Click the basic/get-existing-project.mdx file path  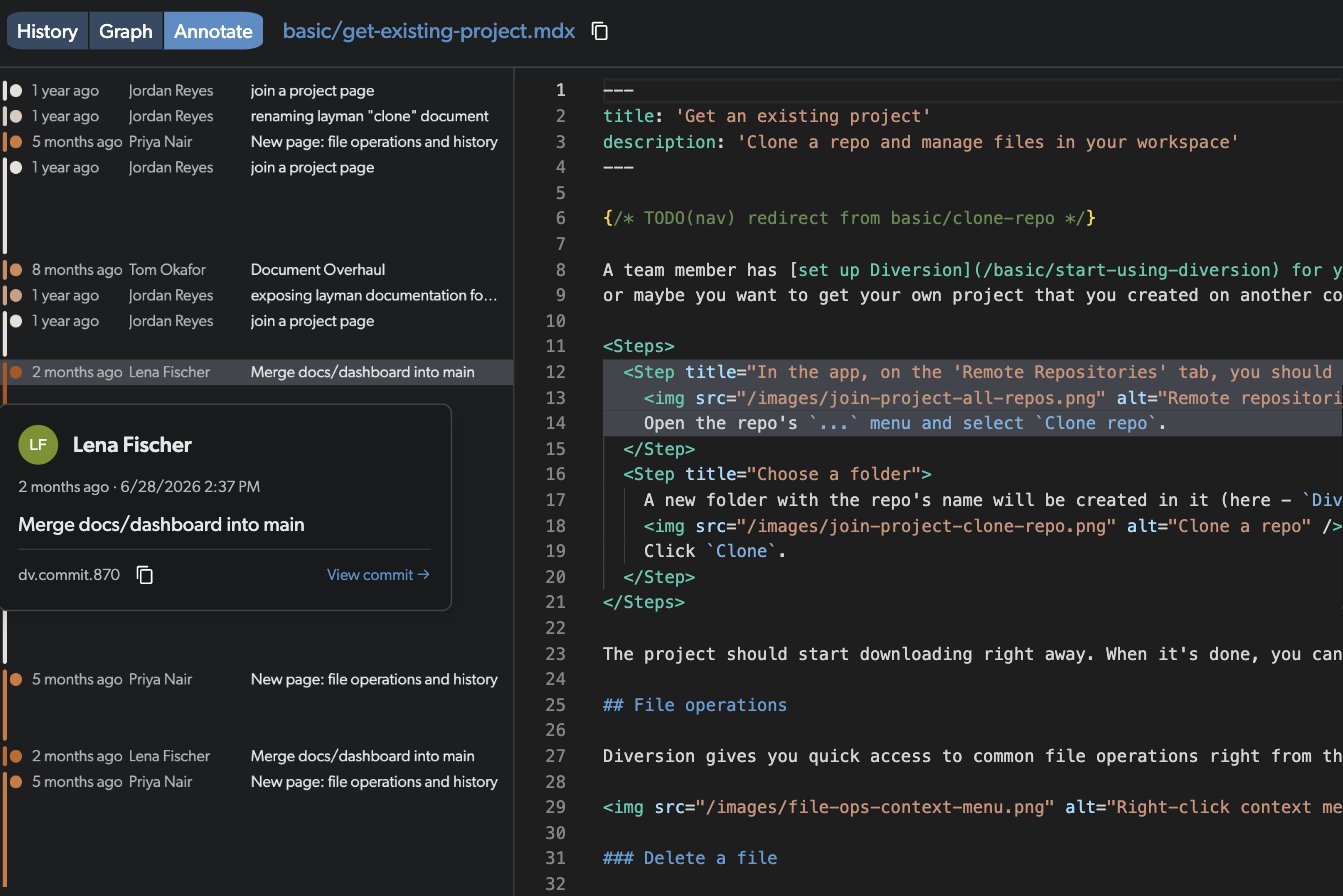pyautogui.click(x=429, y=31)
